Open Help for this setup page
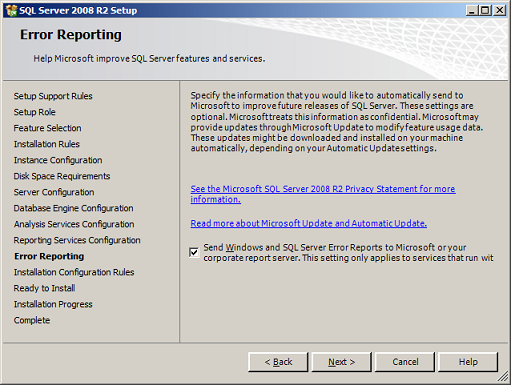Screen dimensions: 511x385 [x=468, y=362]
